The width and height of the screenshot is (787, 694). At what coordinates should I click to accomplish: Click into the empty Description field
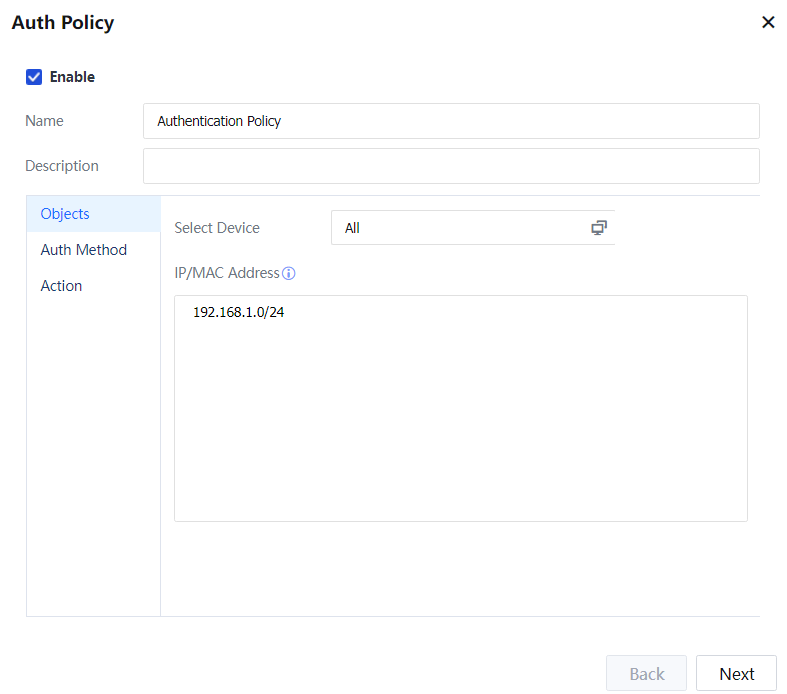pyautogui.click(x=450, y=166)
